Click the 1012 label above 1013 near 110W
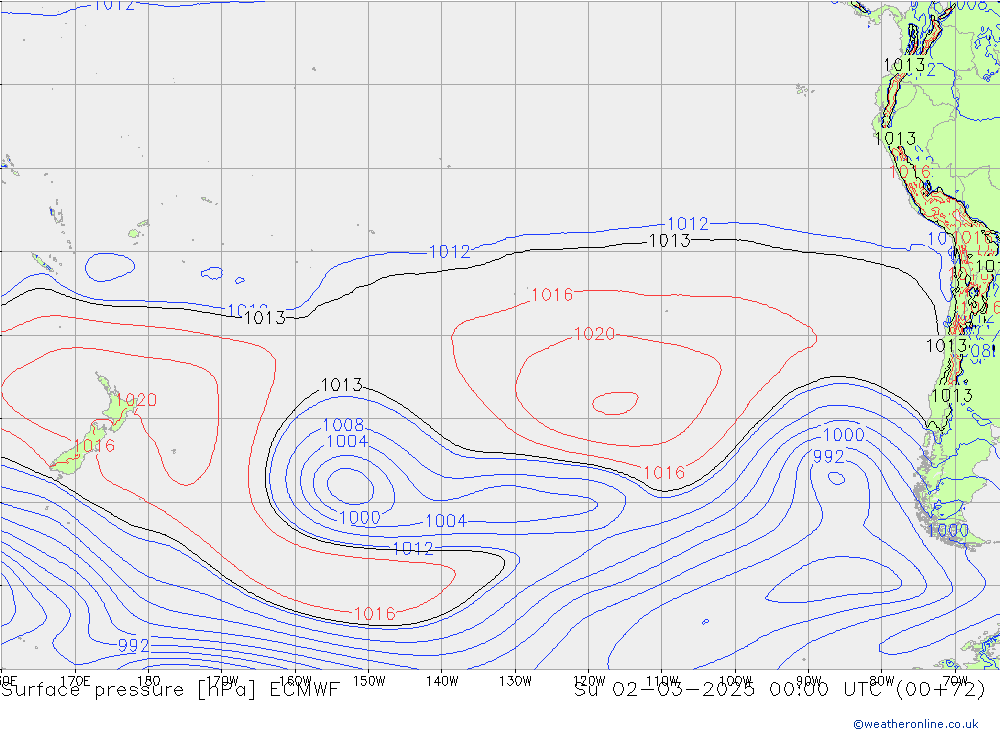Viewport: 1000px width, 733px height. coord(688,224)
